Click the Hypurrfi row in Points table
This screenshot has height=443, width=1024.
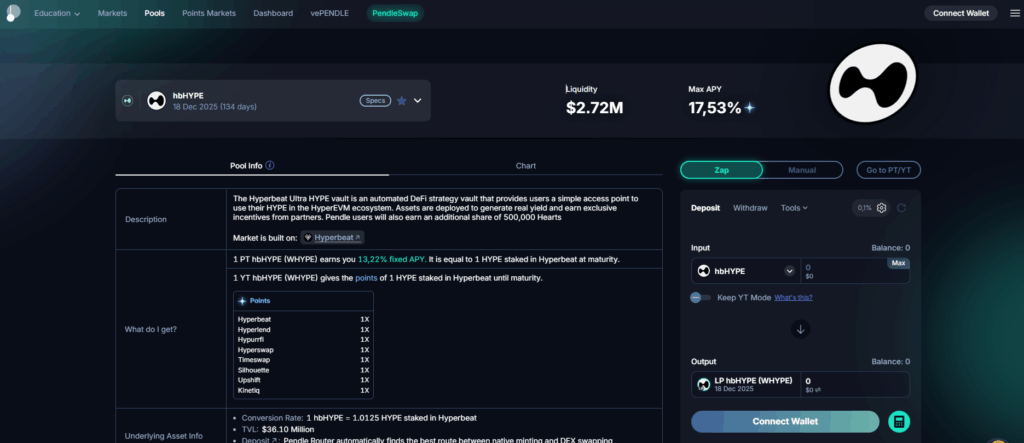(304, 339)
